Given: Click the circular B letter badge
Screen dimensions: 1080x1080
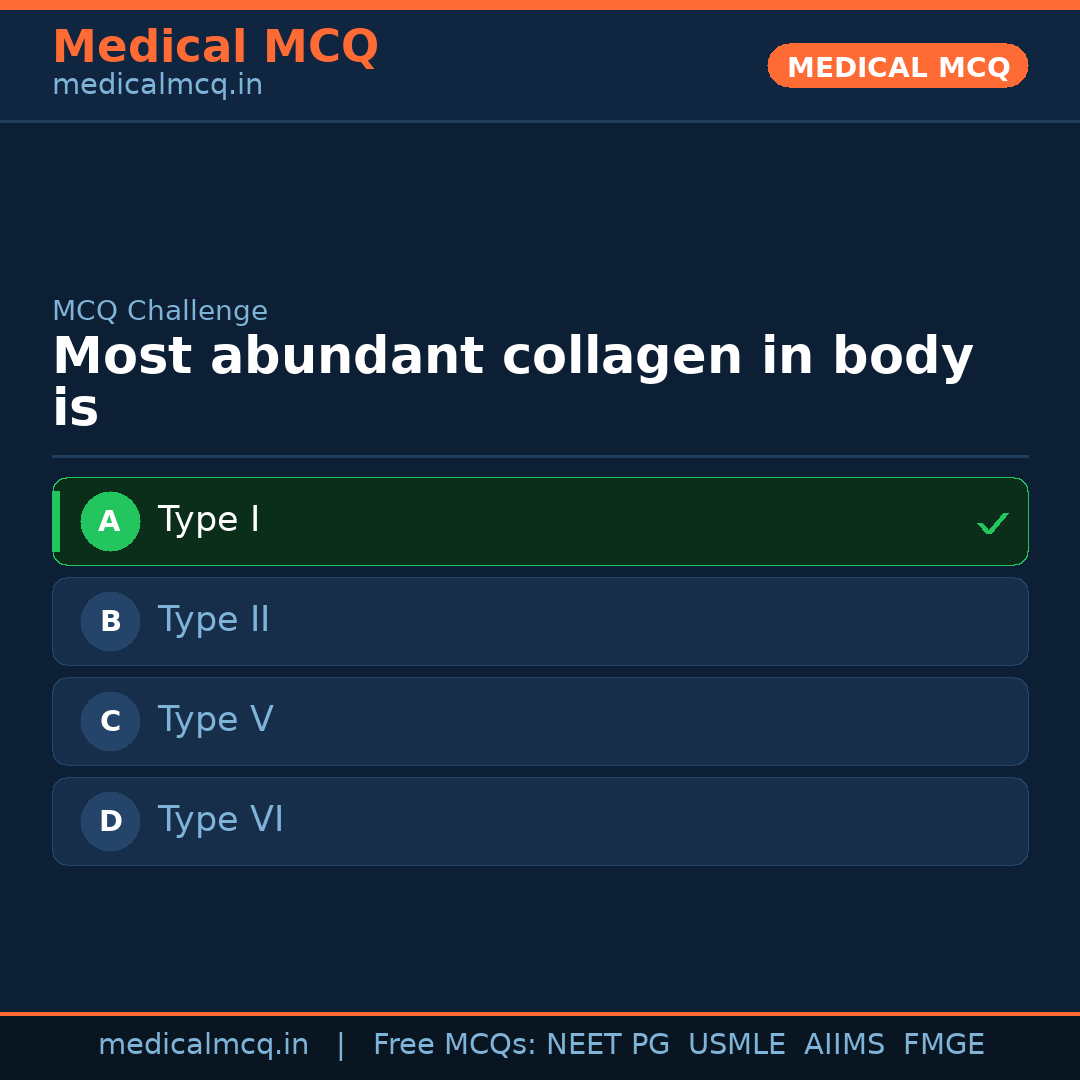Looking at the screenshot, I should tap(110, 621).
